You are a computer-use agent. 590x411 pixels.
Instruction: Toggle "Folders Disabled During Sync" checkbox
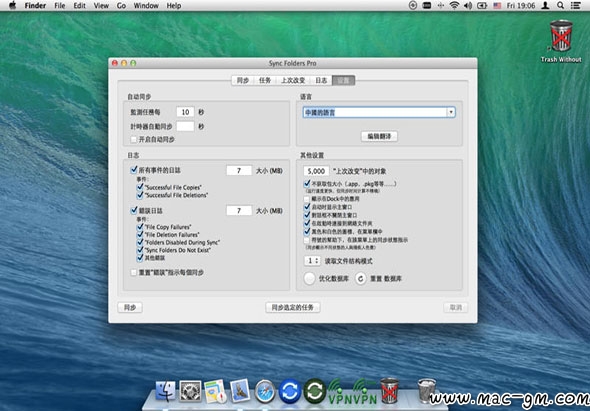pyautogui.click(x=140, y=242)
